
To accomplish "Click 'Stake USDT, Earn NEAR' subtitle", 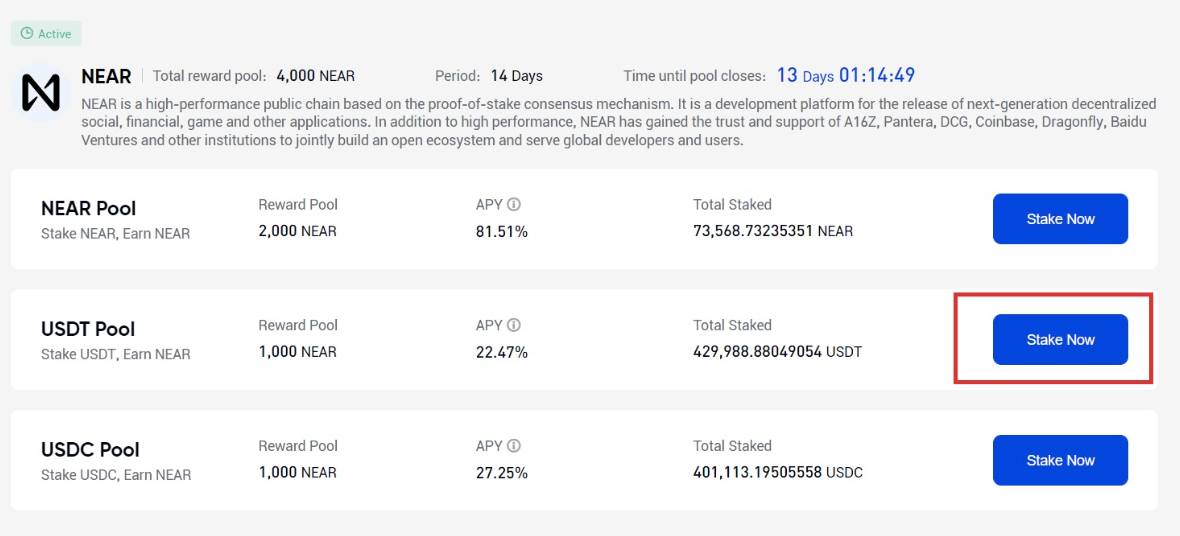I will tap(115, 355).
